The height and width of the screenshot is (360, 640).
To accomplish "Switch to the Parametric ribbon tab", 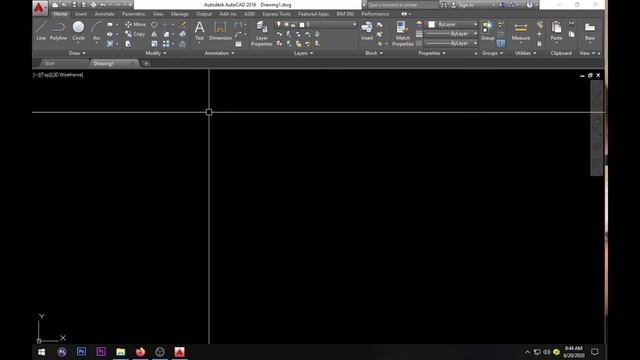I will [133, 14].
